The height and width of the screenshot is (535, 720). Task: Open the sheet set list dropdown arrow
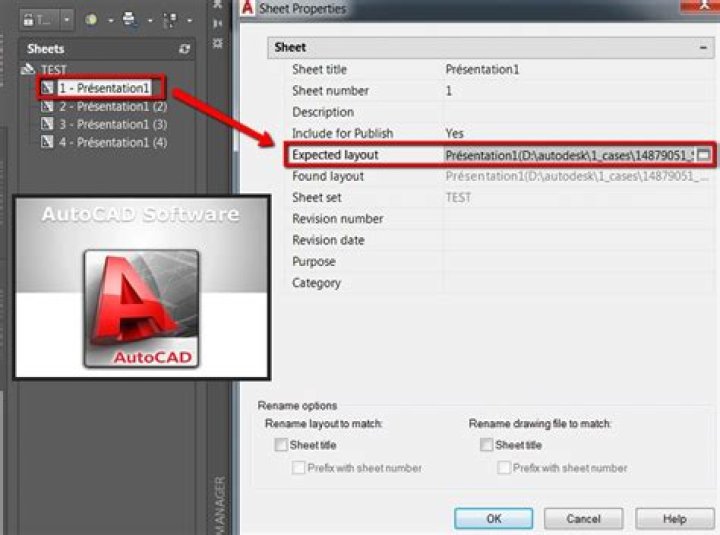(x=67, y=20)
